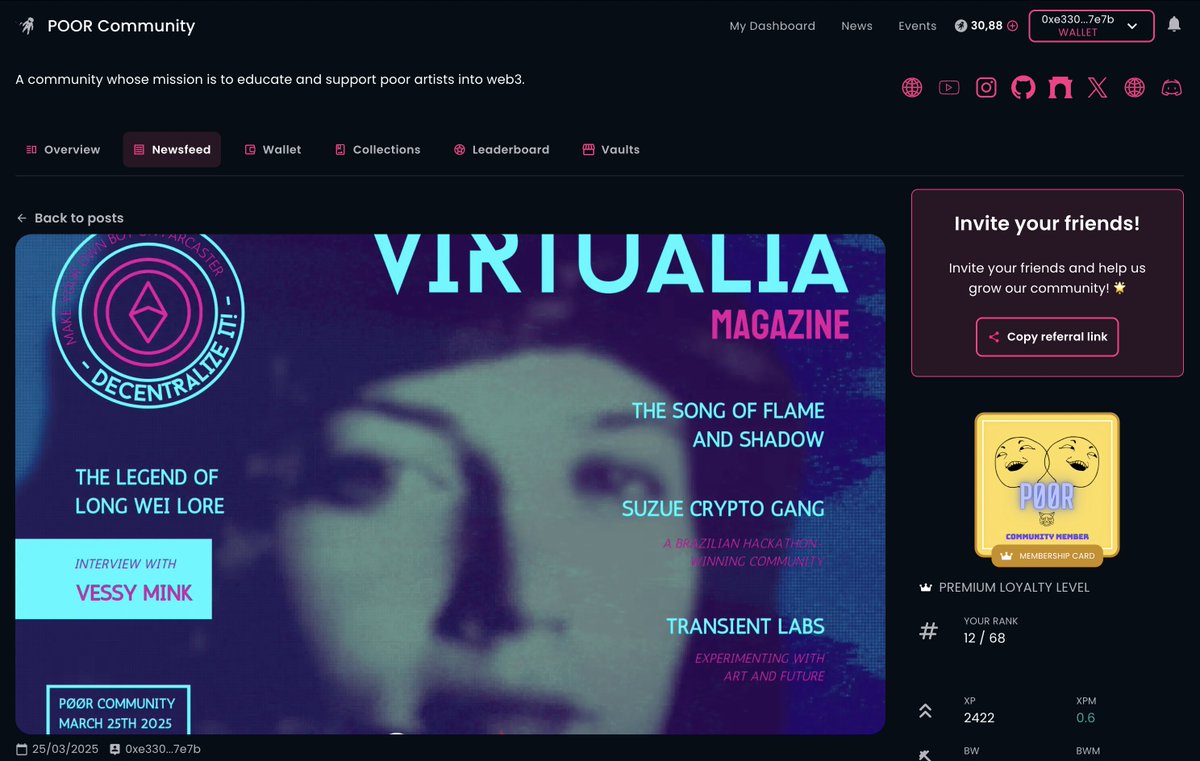The image size is (1200, 761).
Task: Open the Virtualia Magazine cover image
Action: tap(450, 484)
